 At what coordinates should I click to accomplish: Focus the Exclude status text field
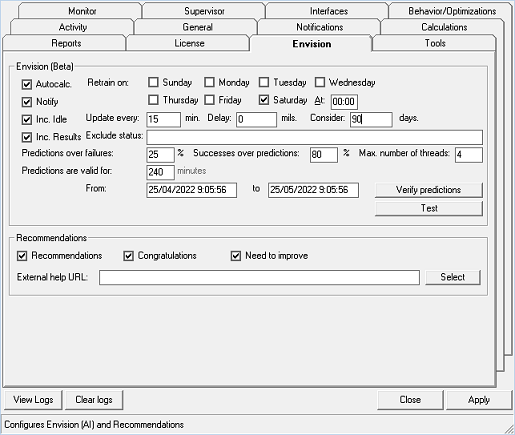pyautogui.click(x=314, y=137)
